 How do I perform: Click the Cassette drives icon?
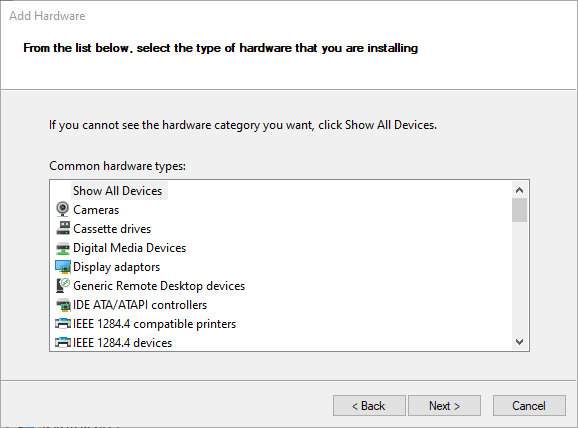63,228
